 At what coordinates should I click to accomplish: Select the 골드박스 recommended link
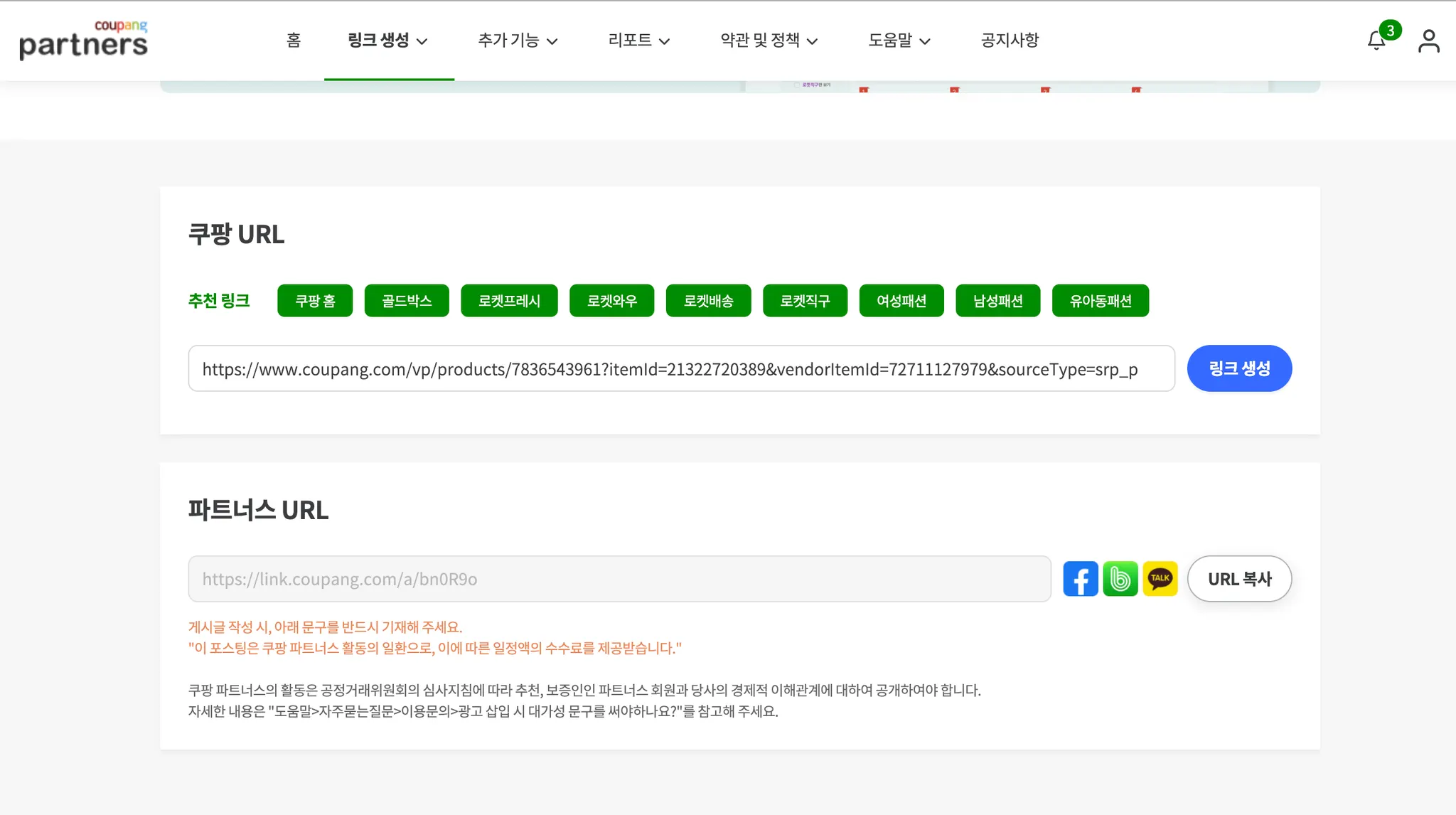pyautogui.click(x=407, y=301)
